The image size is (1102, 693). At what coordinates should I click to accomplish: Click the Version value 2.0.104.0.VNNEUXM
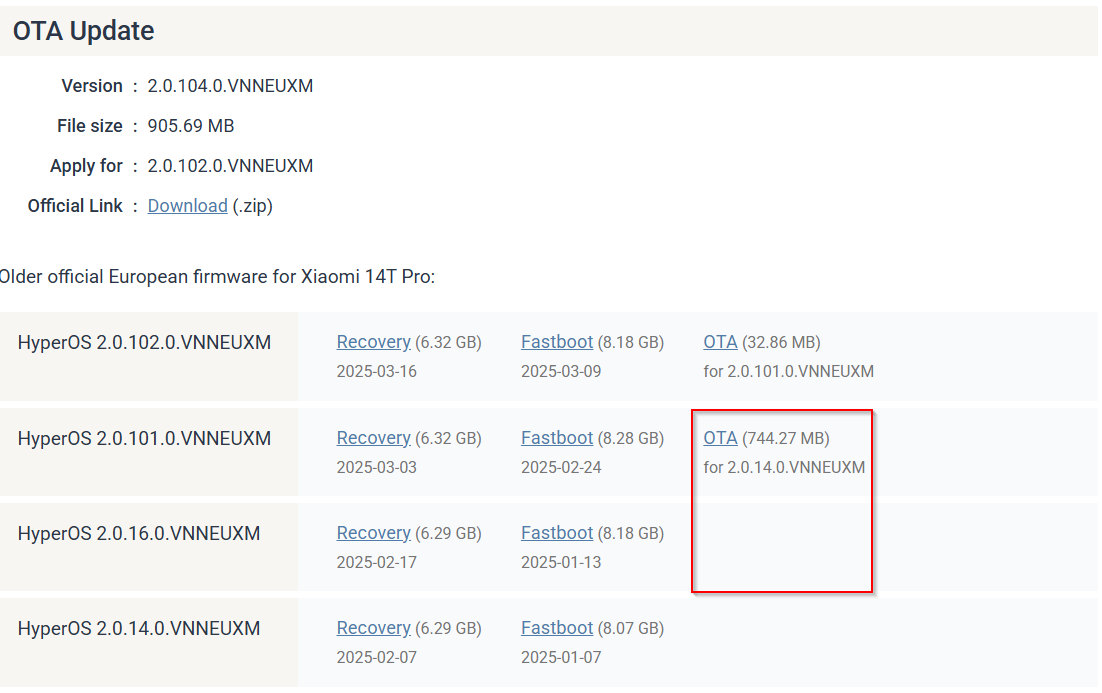230,86
